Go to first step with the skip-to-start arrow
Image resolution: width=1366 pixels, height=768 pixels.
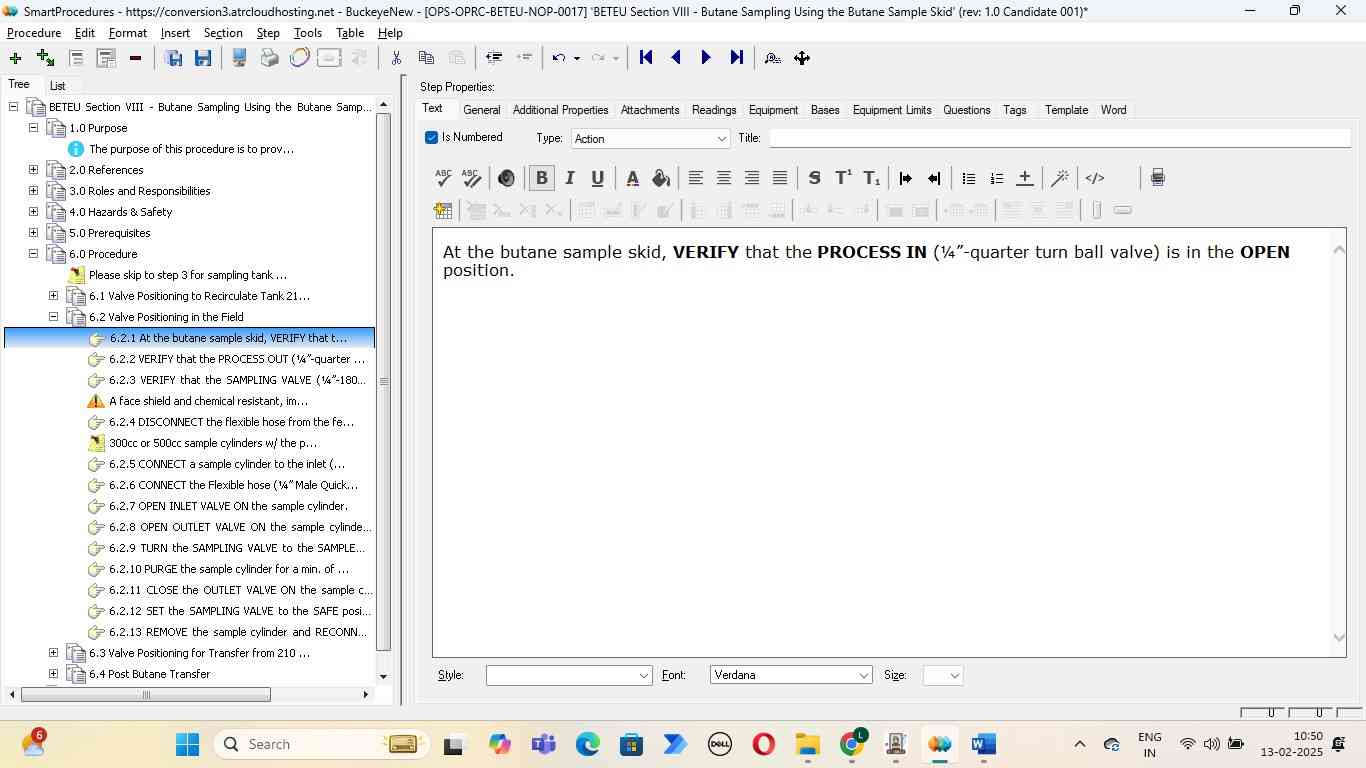click(646, 58)
